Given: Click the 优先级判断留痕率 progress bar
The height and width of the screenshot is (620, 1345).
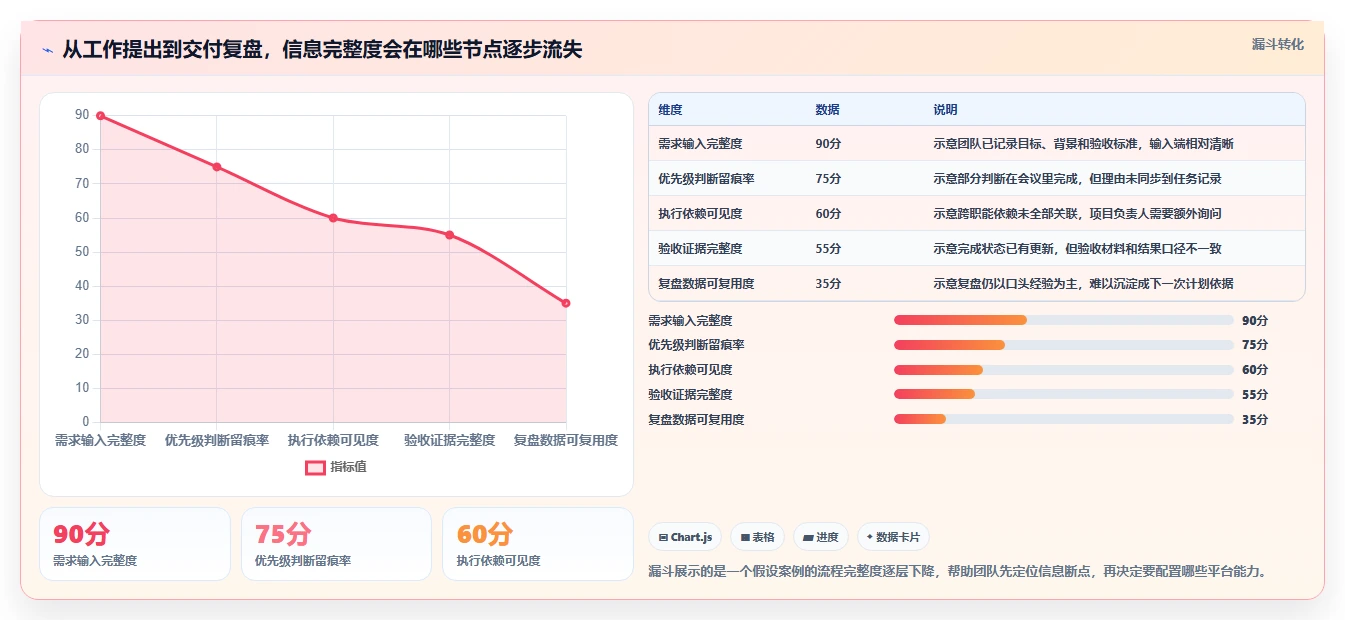Looking at the screenshot, I should click(x=1063, y=345).
